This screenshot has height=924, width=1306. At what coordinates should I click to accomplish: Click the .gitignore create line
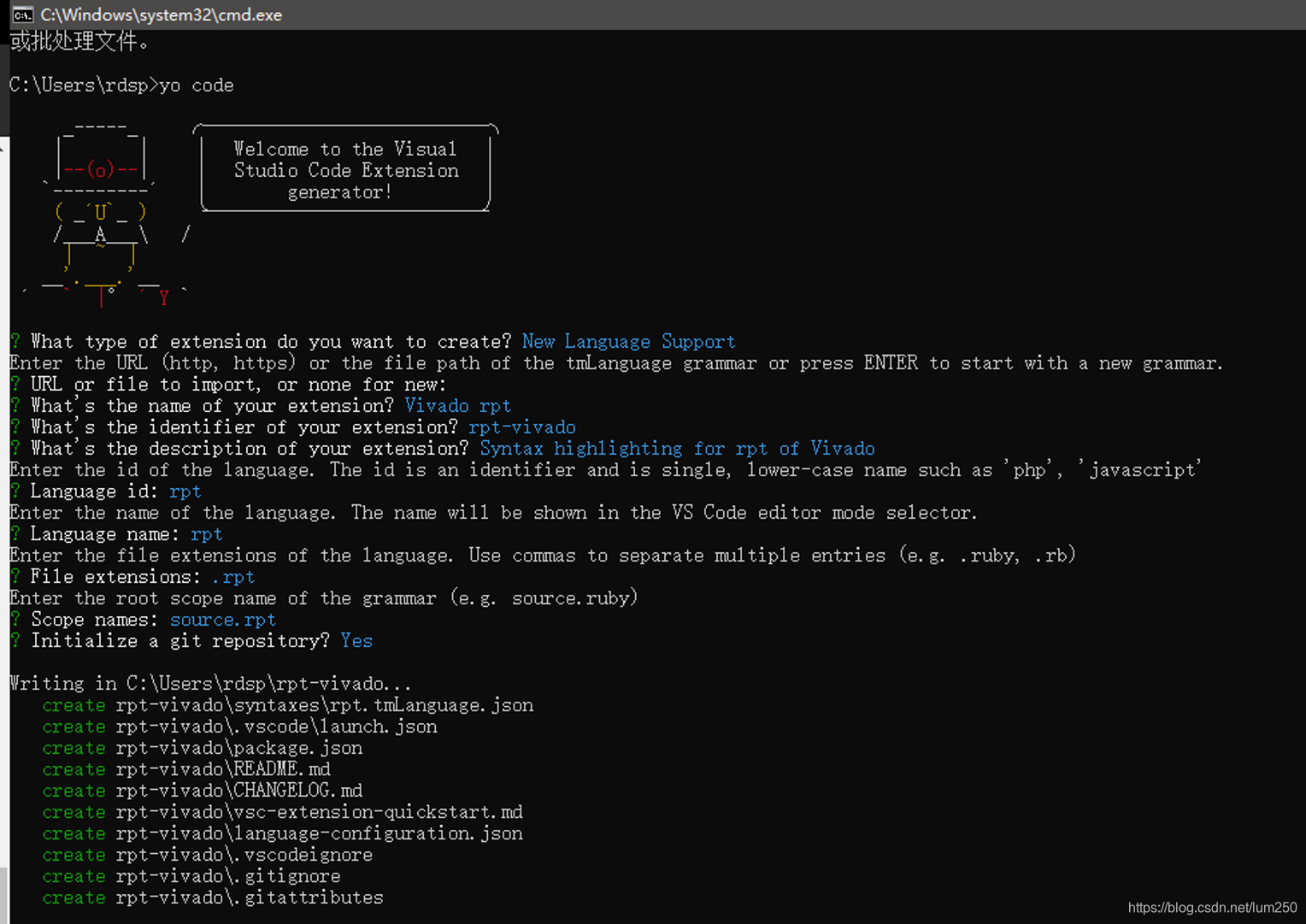click(191, 876)
